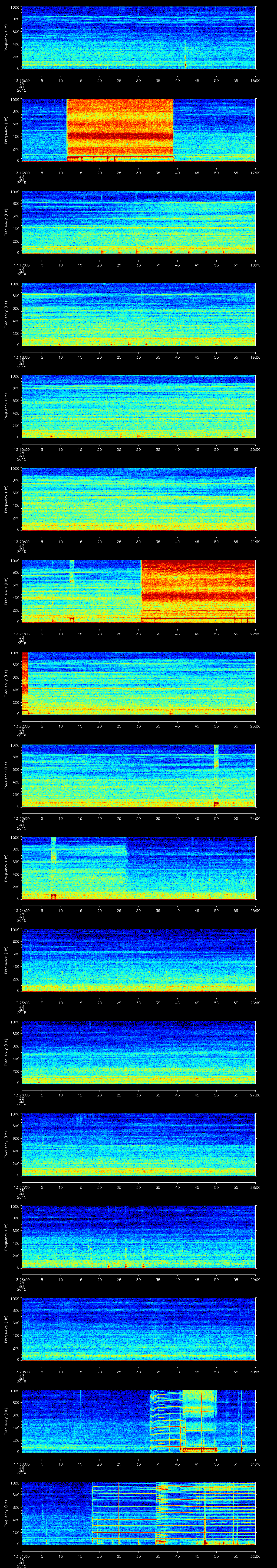
Task: Click the 13:22:00 start time label
Action: [21, 727]
